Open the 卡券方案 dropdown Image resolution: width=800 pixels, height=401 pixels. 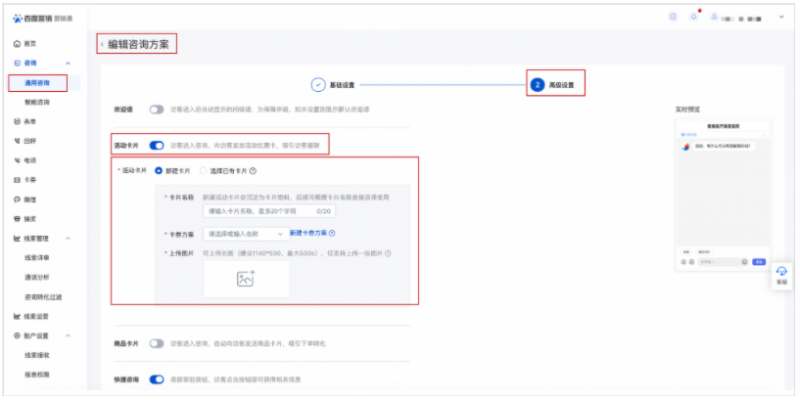pyautogui.click(x=246, y=234)
